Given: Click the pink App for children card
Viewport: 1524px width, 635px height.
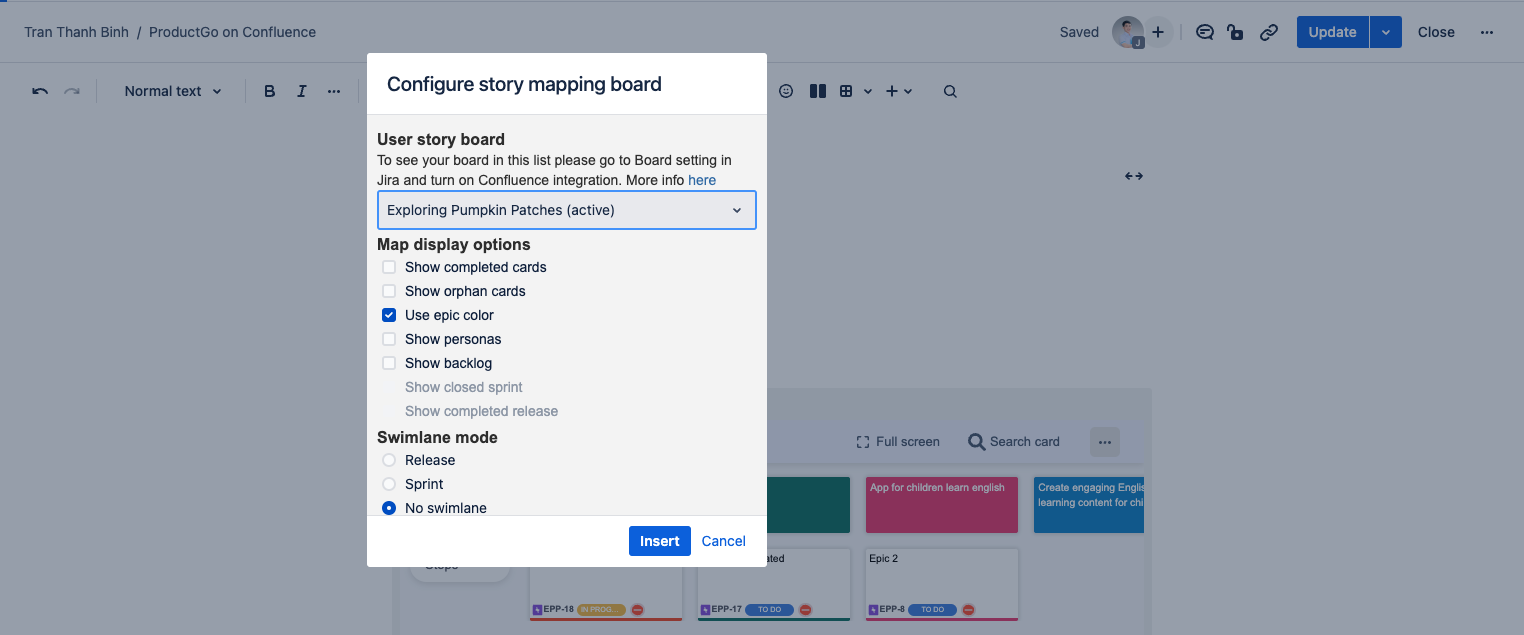Looking at the screenshot, I should click(941, 504).
